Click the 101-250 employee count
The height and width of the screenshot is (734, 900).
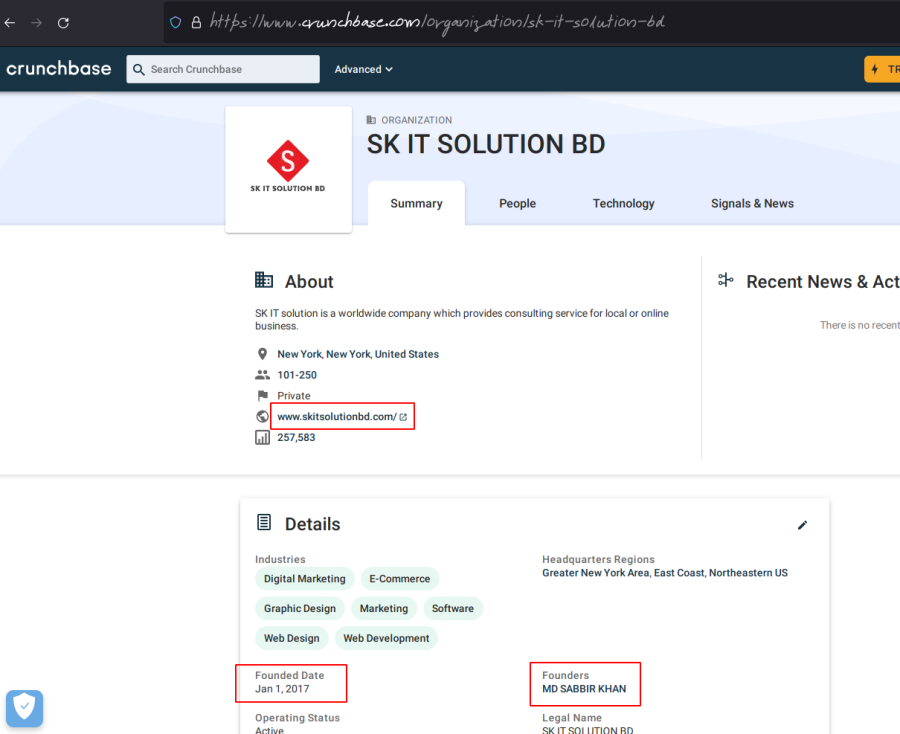click(x=297, y=375)
